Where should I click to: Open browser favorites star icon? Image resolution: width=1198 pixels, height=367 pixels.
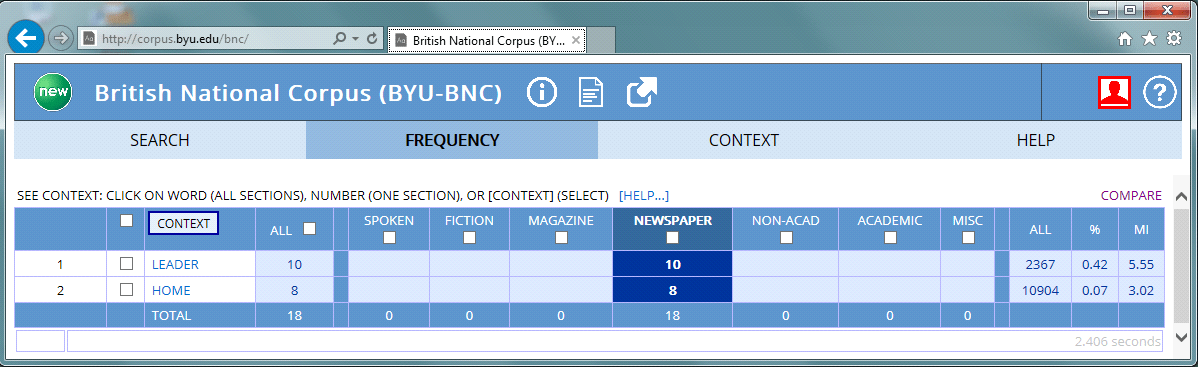coord(1149,39)
